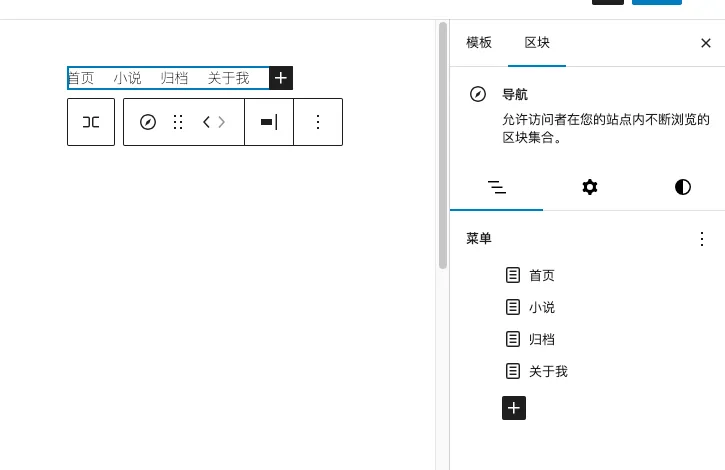The image size is (725, 470).
Task: Open block toolbar more options menu
Action: click(x=318, y=122)
